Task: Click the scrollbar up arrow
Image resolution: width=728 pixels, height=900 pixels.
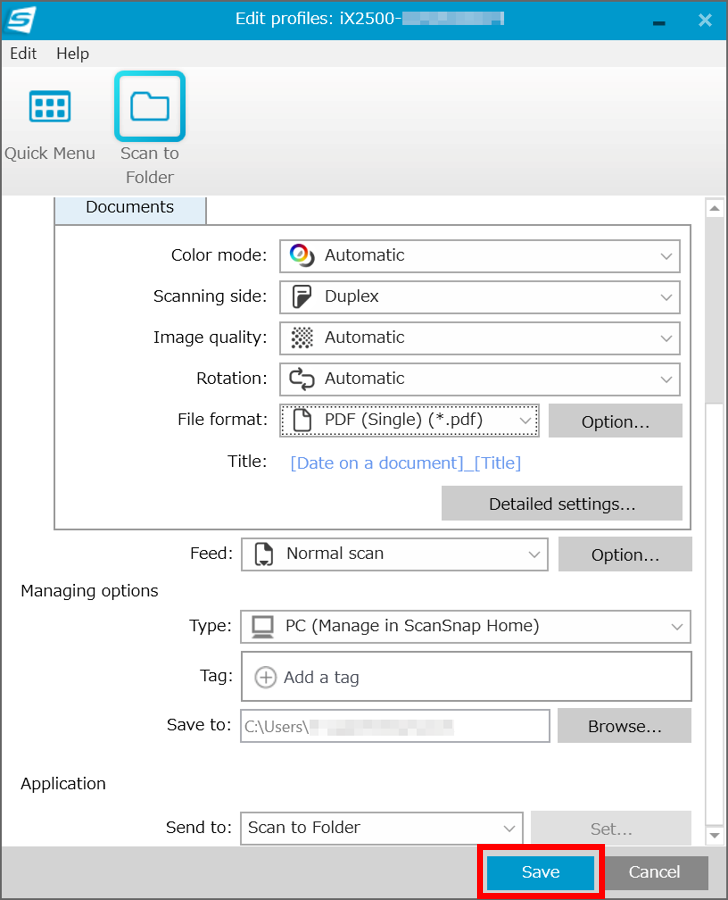Action: (x=714, y=208)
